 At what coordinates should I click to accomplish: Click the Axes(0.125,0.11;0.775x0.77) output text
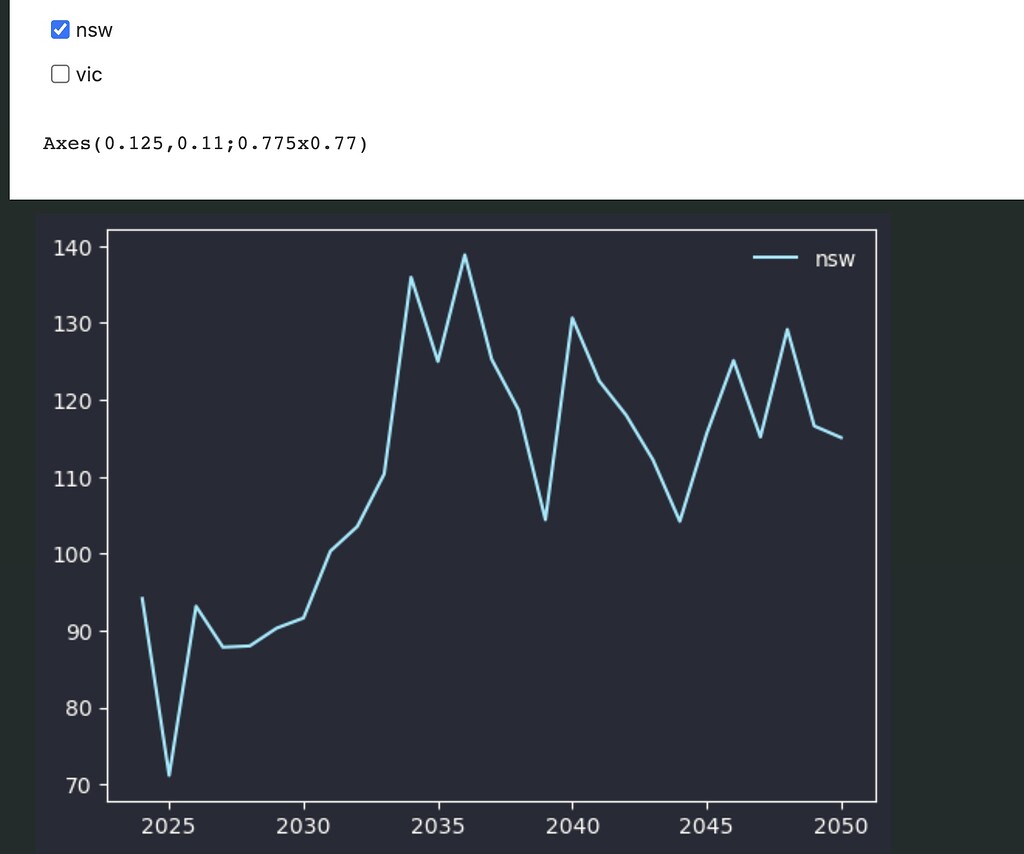click(207, 143)
